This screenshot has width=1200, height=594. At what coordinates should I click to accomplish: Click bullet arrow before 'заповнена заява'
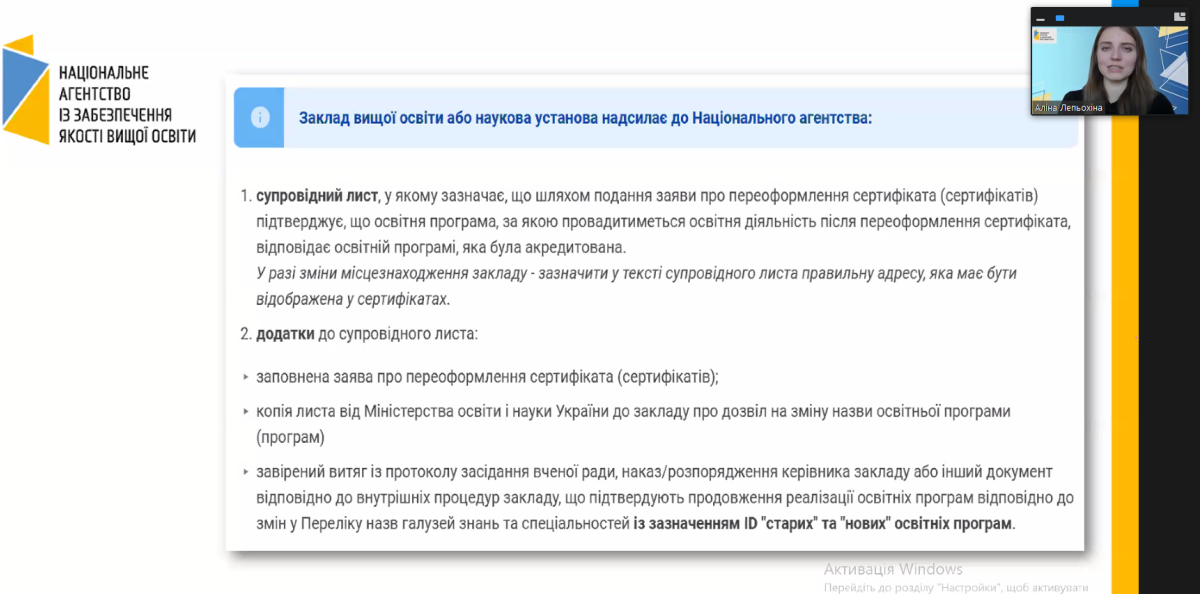pos(245,378)
